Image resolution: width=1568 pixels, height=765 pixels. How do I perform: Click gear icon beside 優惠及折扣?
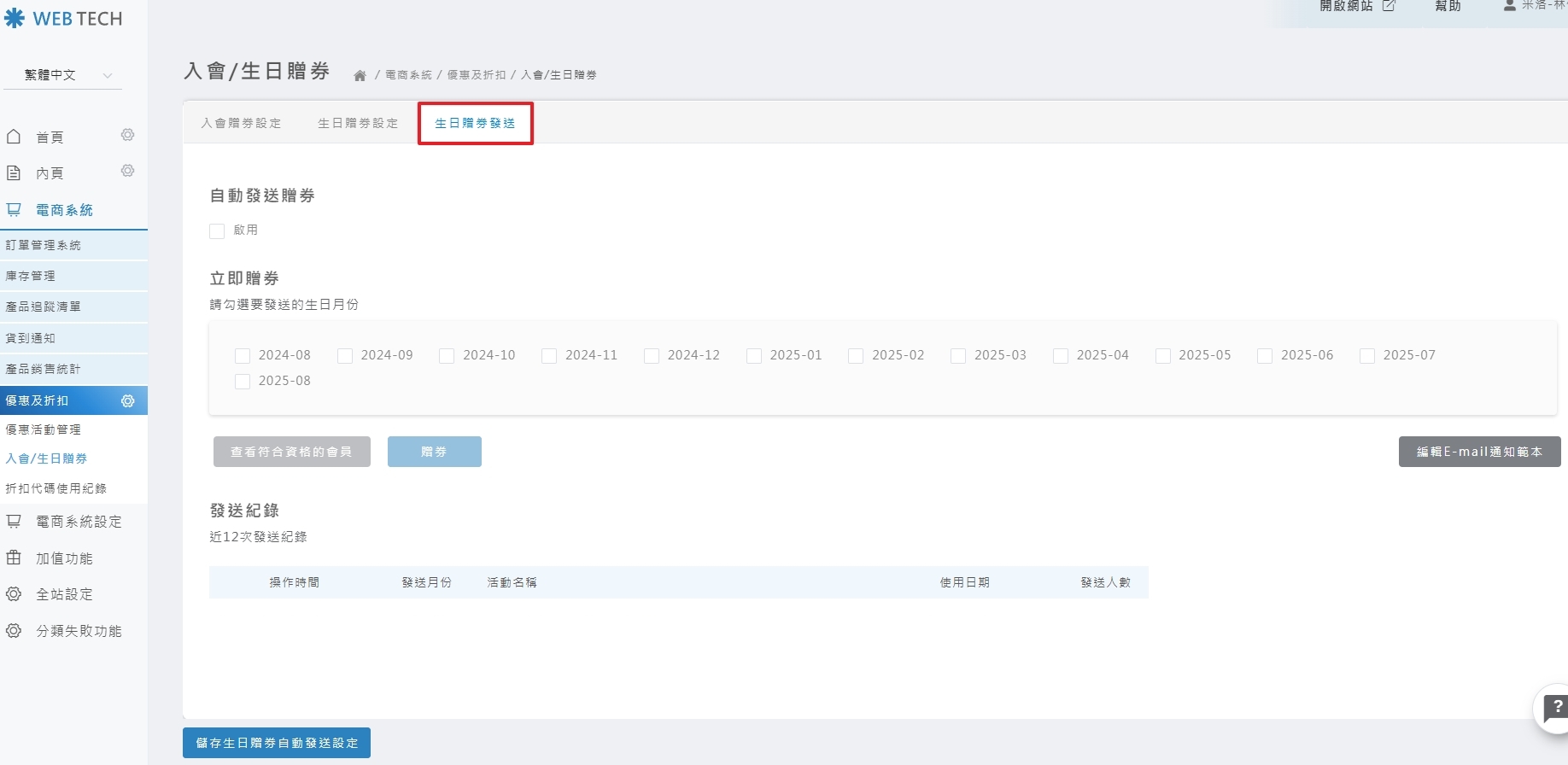click(x=128, y=401)
